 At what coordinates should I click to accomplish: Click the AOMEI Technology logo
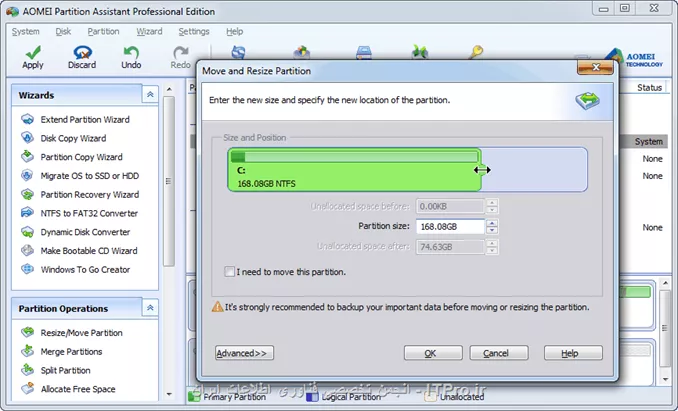[x=634, y=58]
